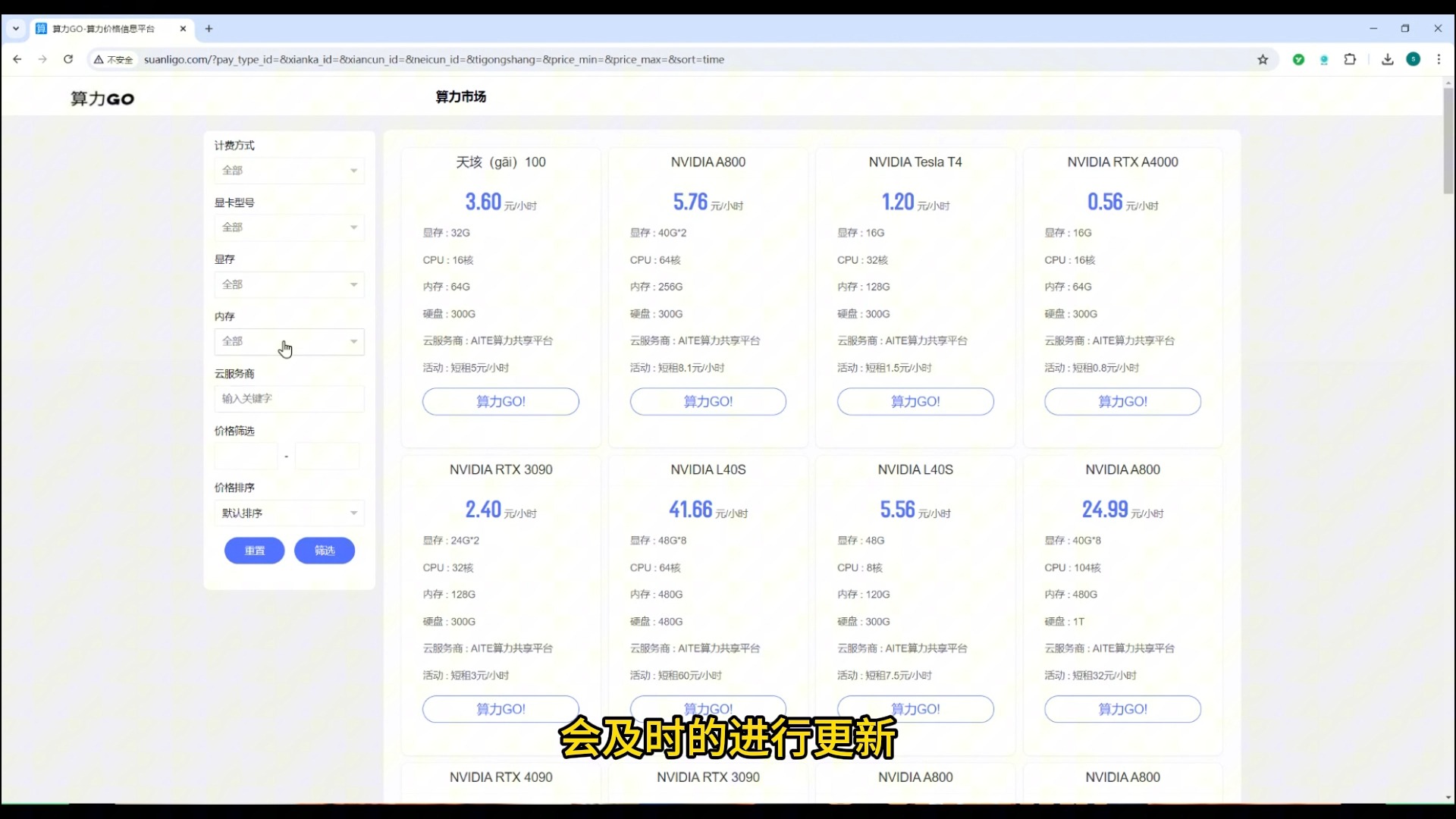Click the address bar URL
The width and height of the screenshot is (1456, 819).
[434, 59]
